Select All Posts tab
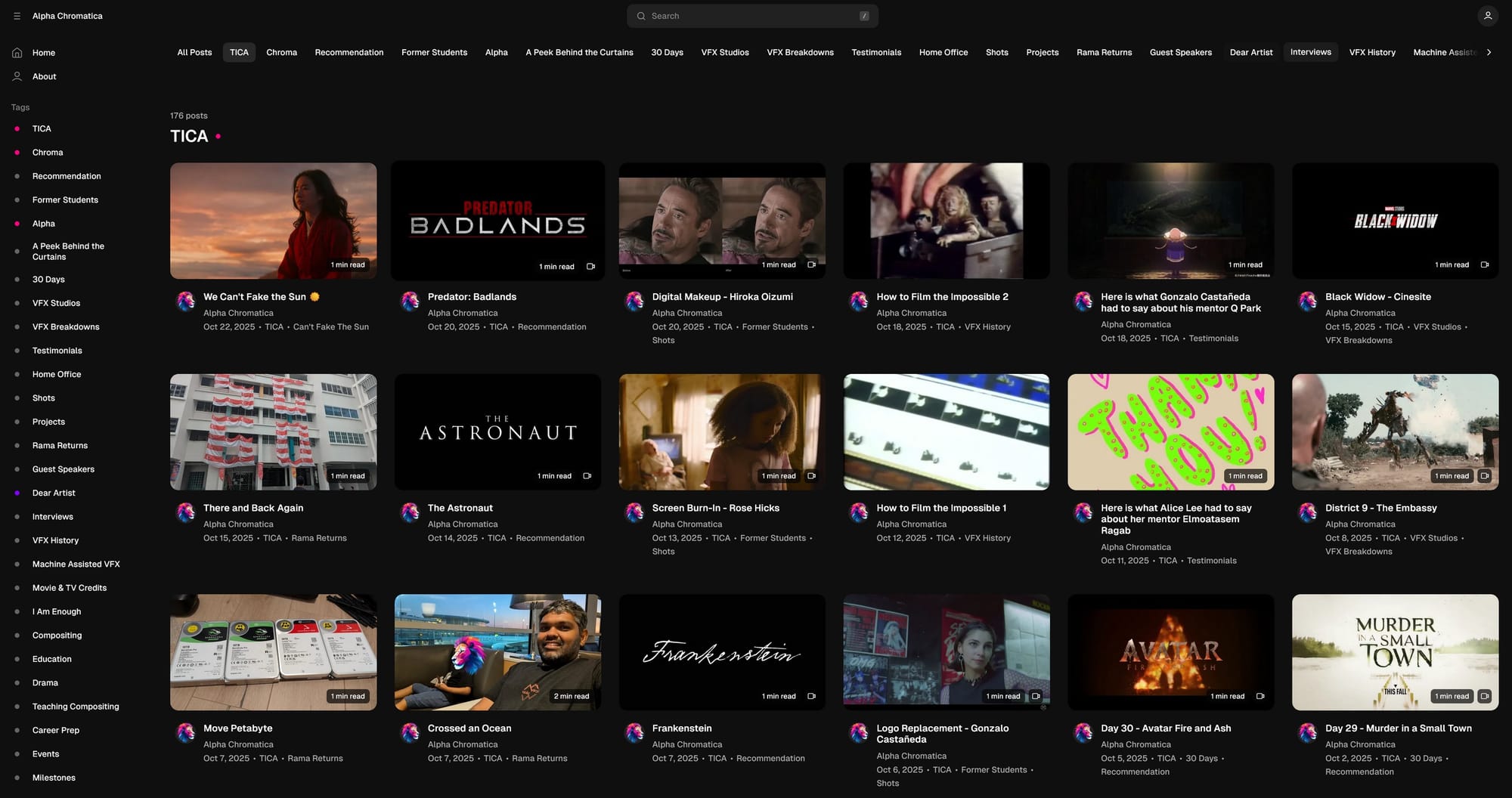Image resolution: width=1512 pixels, height=798 pixels. coord(194,52)
